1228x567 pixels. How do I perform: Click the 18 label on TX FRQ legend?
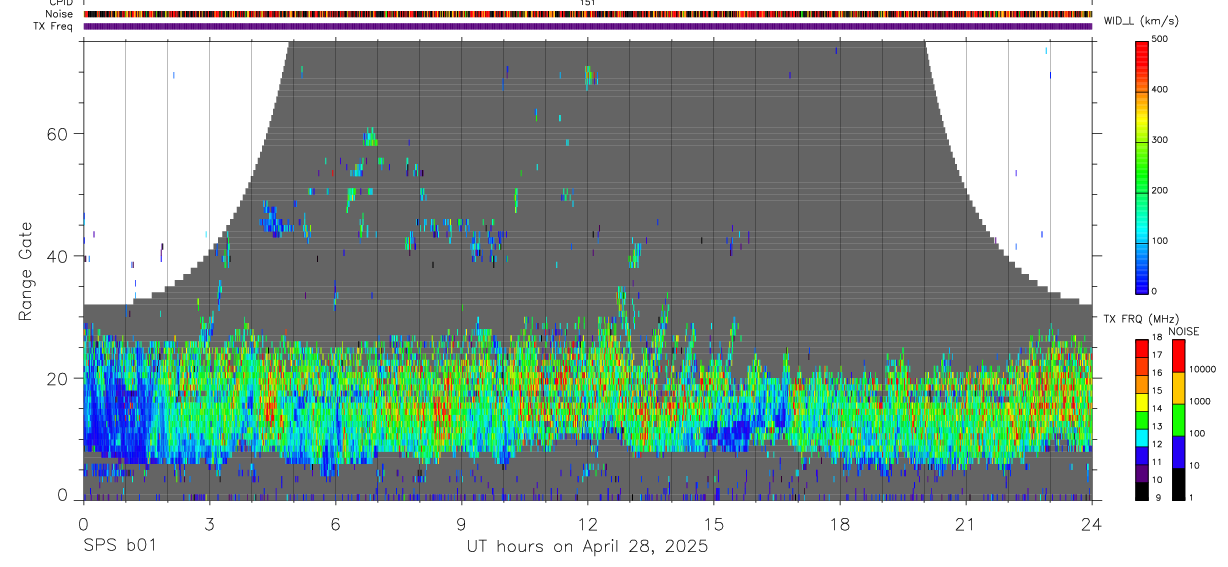coord(1157,339)
